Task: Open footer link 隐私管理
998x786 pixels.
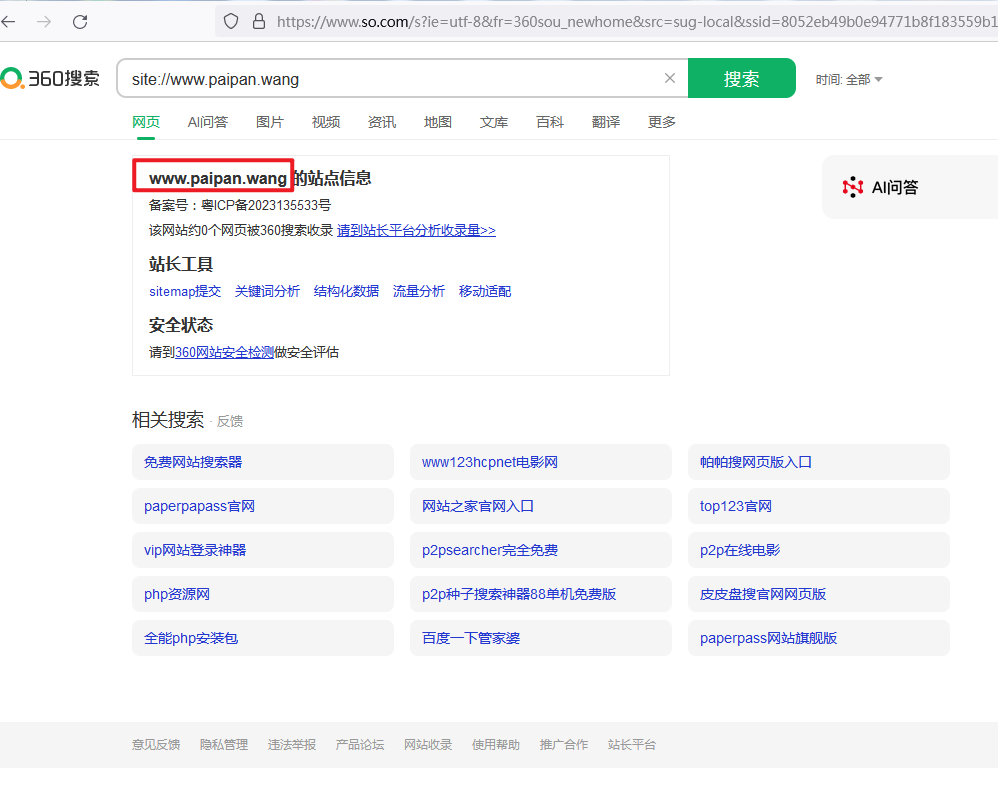Action: [x=224, y=745]
